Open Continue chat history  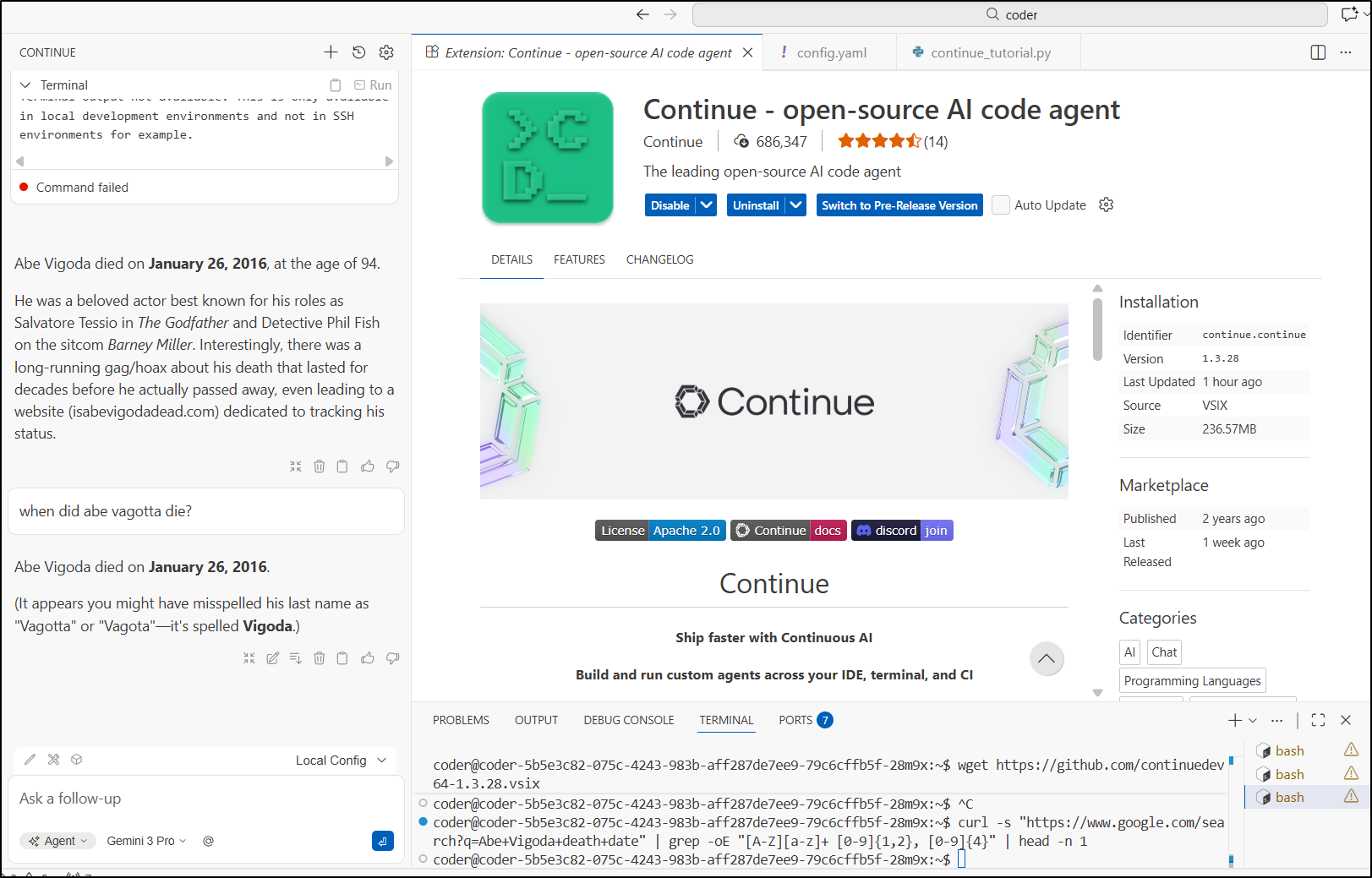[x=358, y=52]
